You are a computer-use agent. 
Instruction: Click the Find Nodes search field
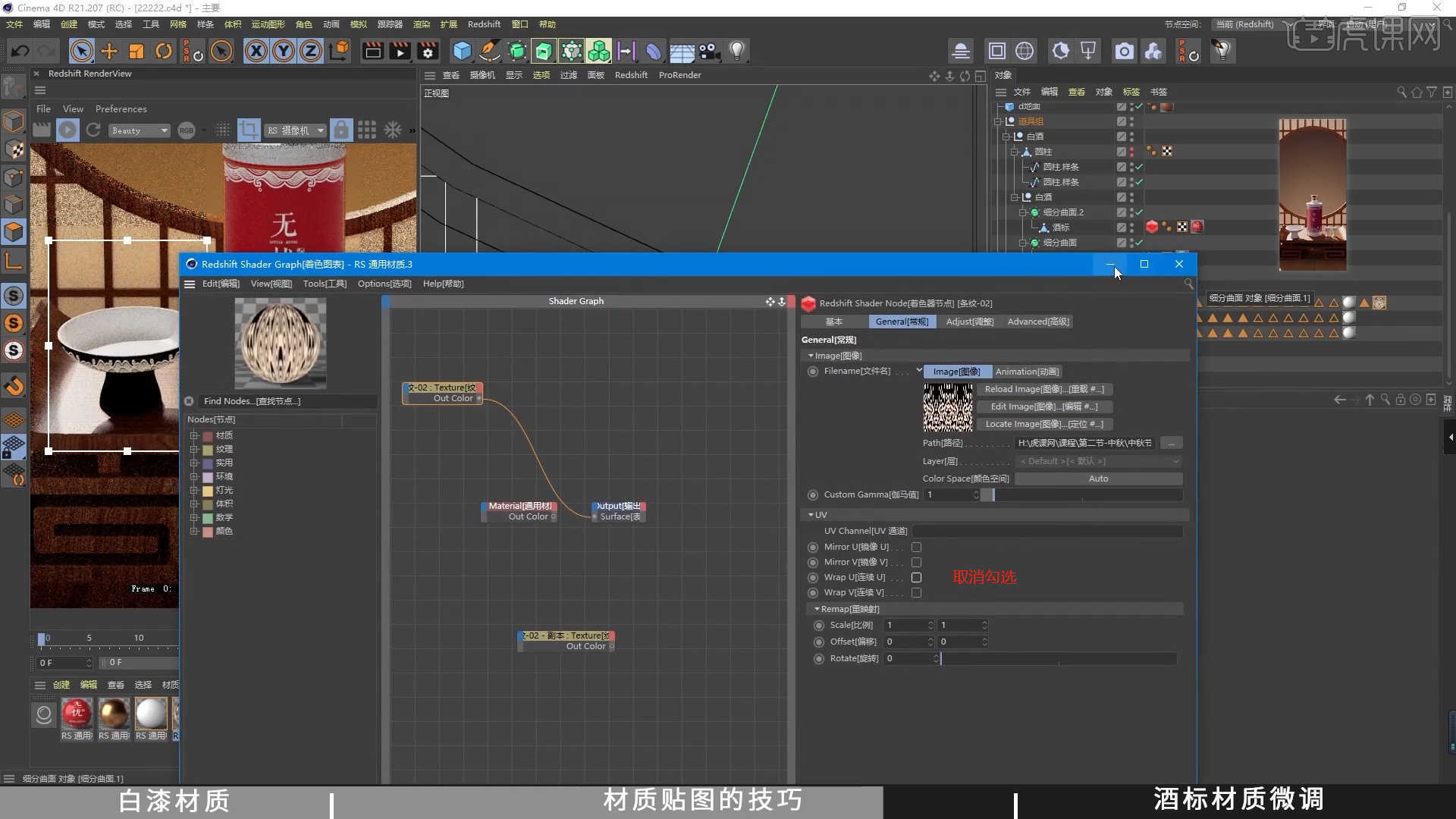[281, 401]
